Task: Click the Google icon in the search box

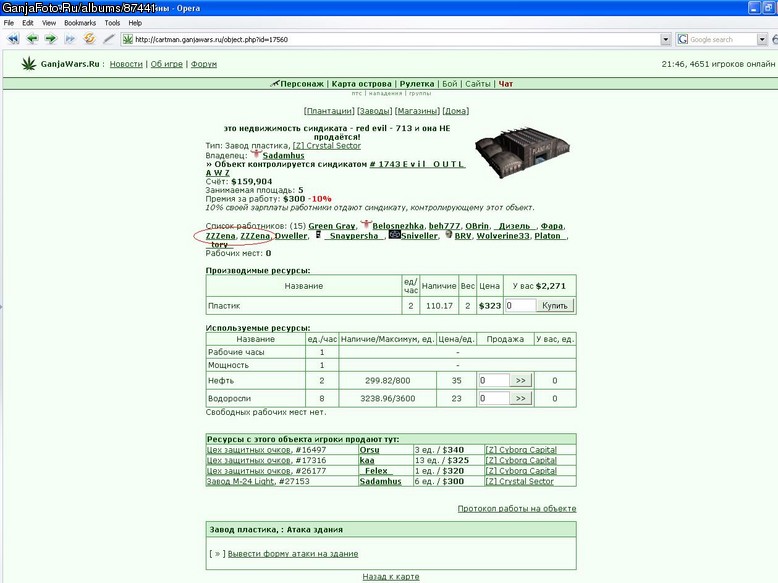Action: click(x=683, y=39)
